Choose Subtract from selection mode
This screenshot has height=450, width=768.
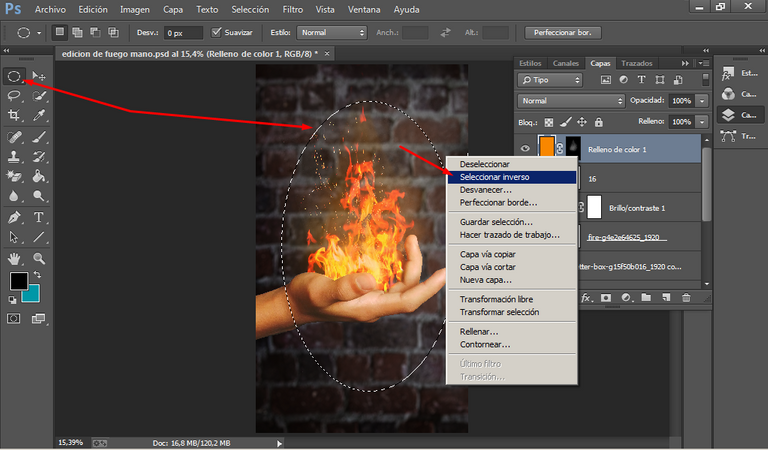click(x=96, y=32)
